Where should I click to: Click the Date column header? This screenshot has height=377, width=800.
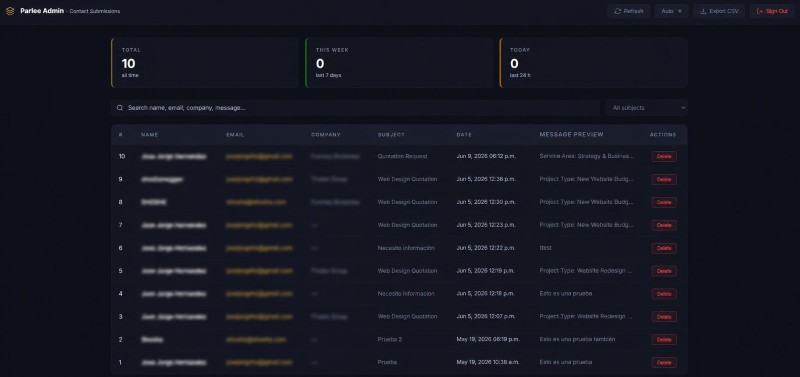click(x=464, y=135)
